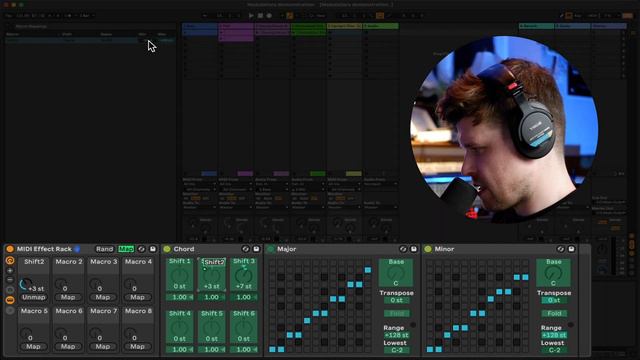Save the Minor device preset
The height and width of the screenshot is (360, 640).
click(x=571, y=249)
